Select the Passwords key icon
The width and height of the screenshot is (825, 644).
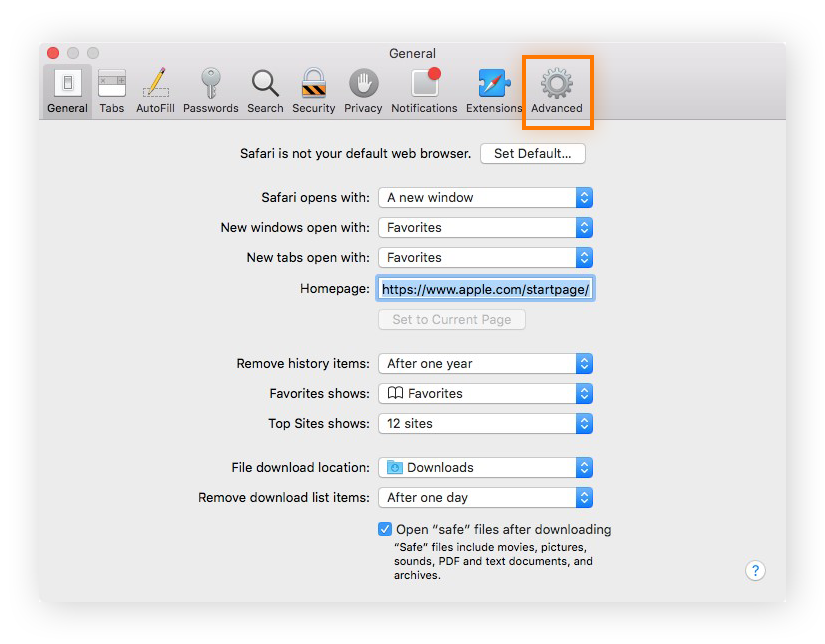(x=210, y=92)
